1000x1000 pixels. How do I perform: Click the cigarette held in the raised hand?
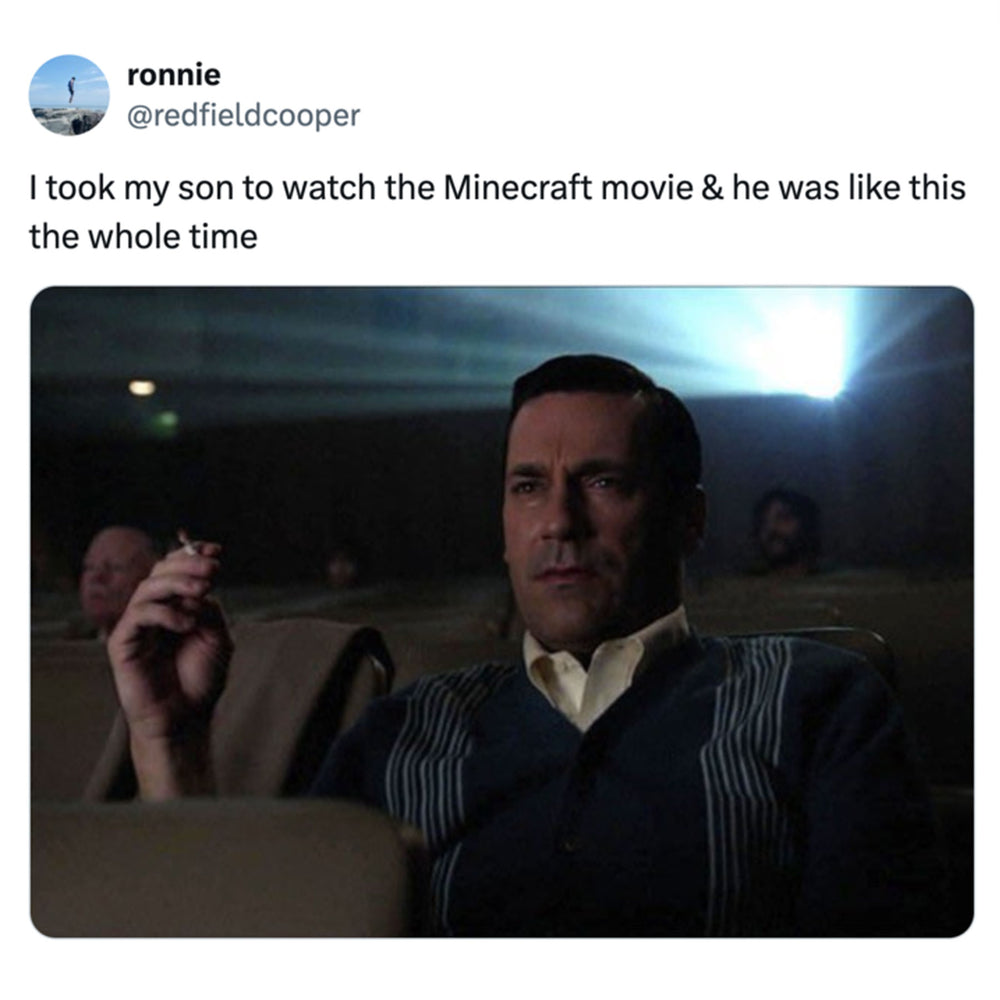click(187, 543)
